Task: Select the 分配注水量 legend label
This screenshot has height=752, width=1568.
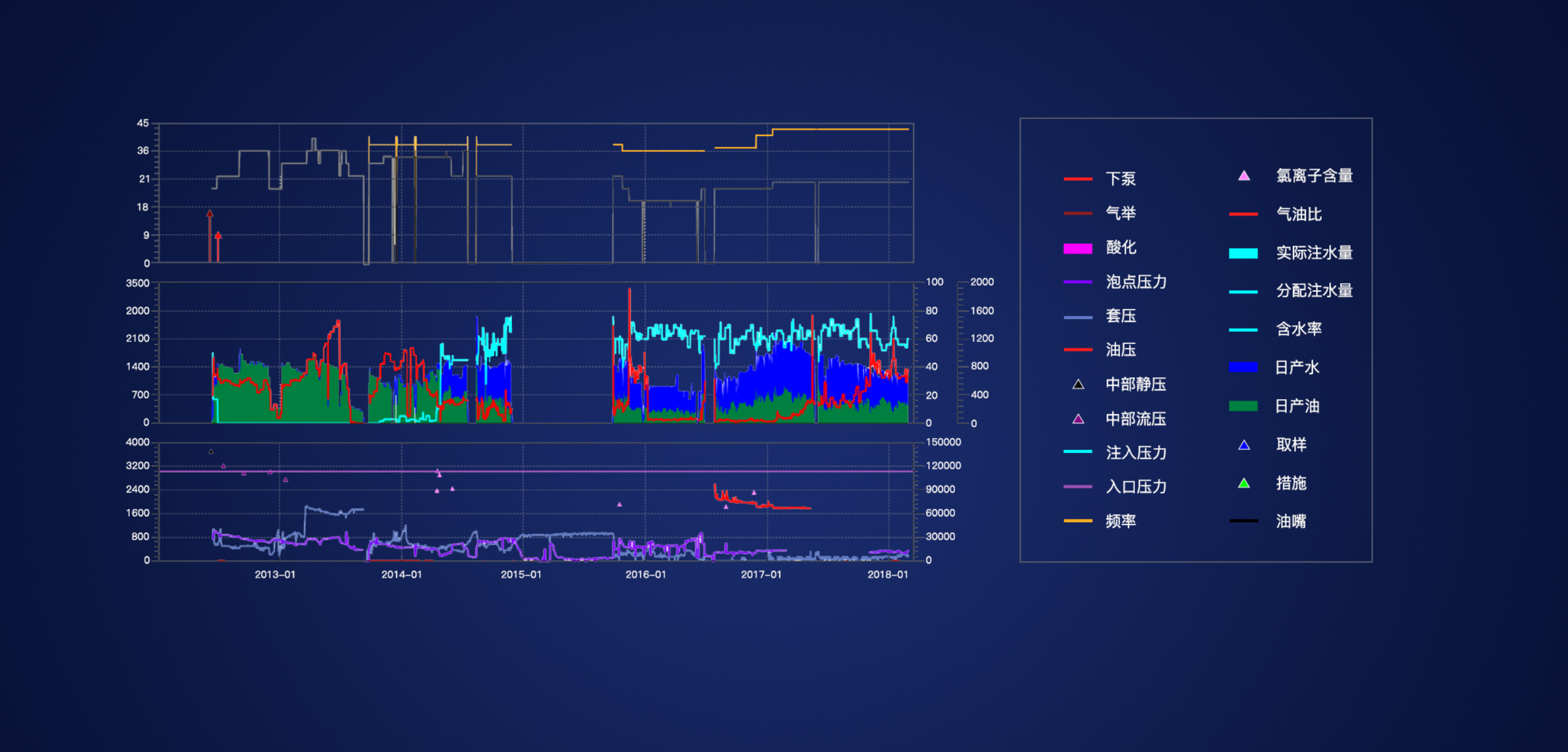Action: coord(1315,291)
